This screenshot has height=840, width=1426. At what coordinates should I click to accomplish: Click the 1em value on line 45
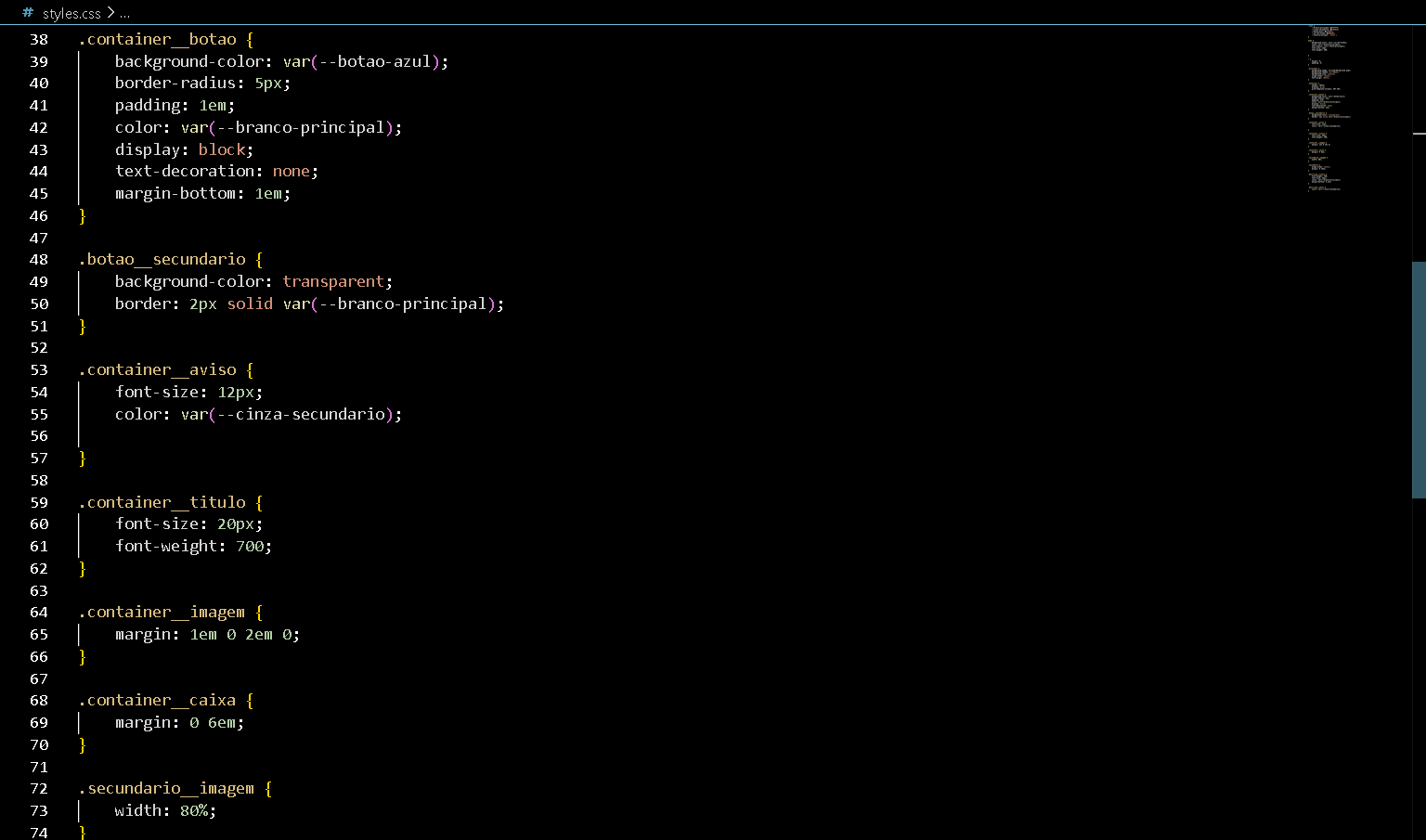268,193
